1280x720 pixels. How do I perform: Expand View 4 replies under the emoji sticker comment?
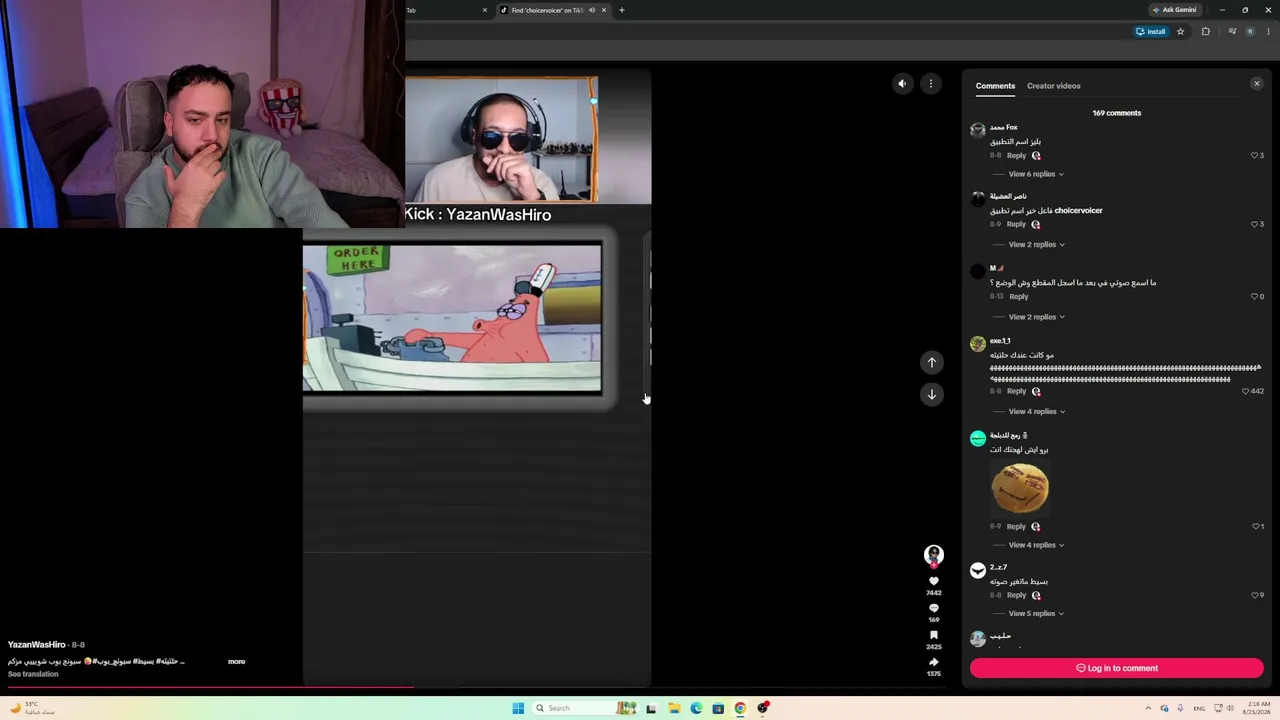tap(1035, 545)
